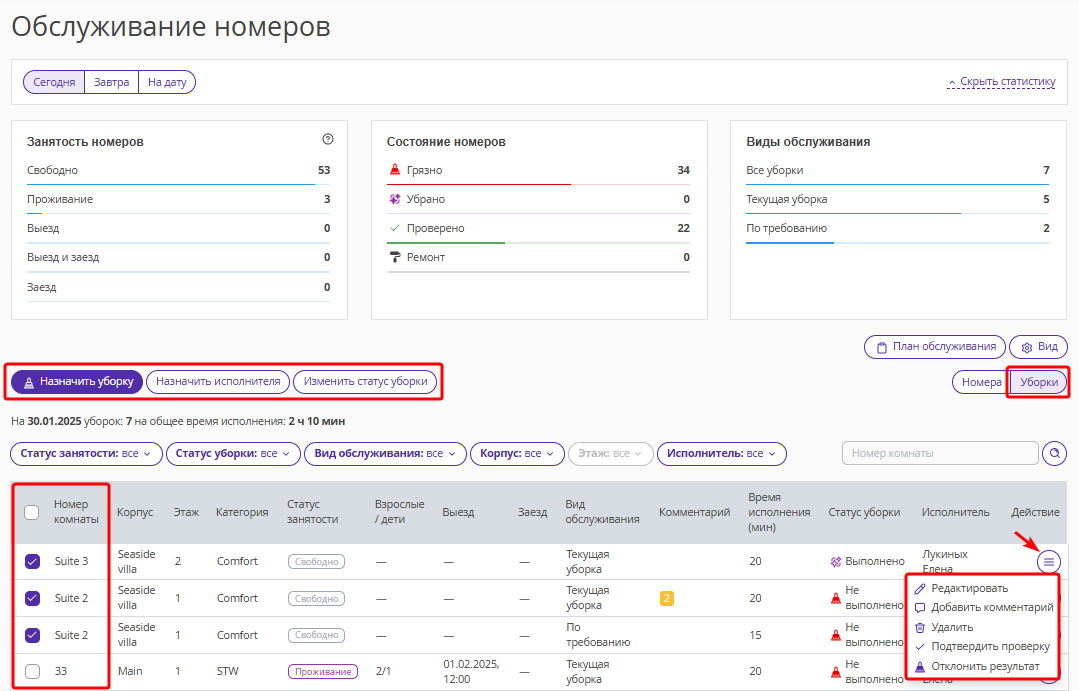Open the Исполнитель filter dropdown

[721, 454]
